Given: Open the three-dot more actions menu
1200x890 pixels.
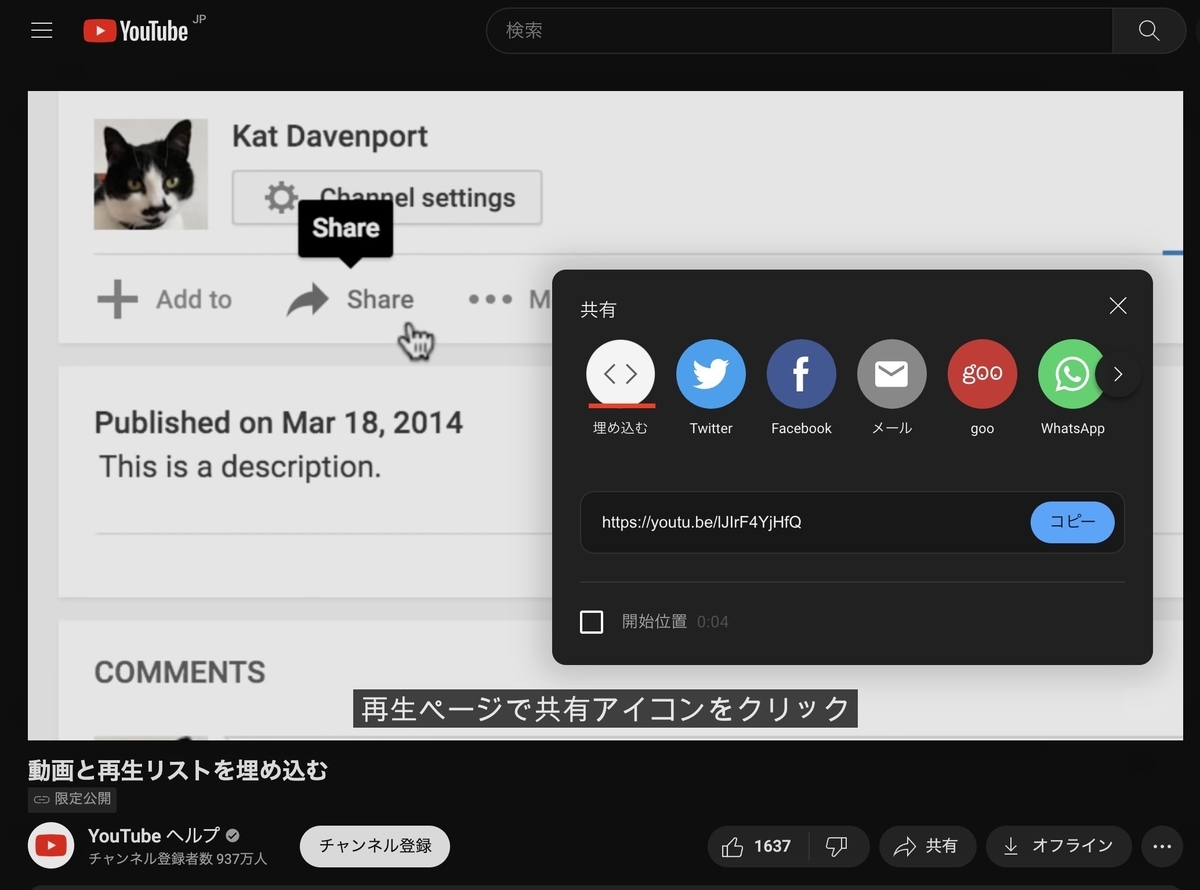Looking at the screenshot, I should click(1162, 847).
